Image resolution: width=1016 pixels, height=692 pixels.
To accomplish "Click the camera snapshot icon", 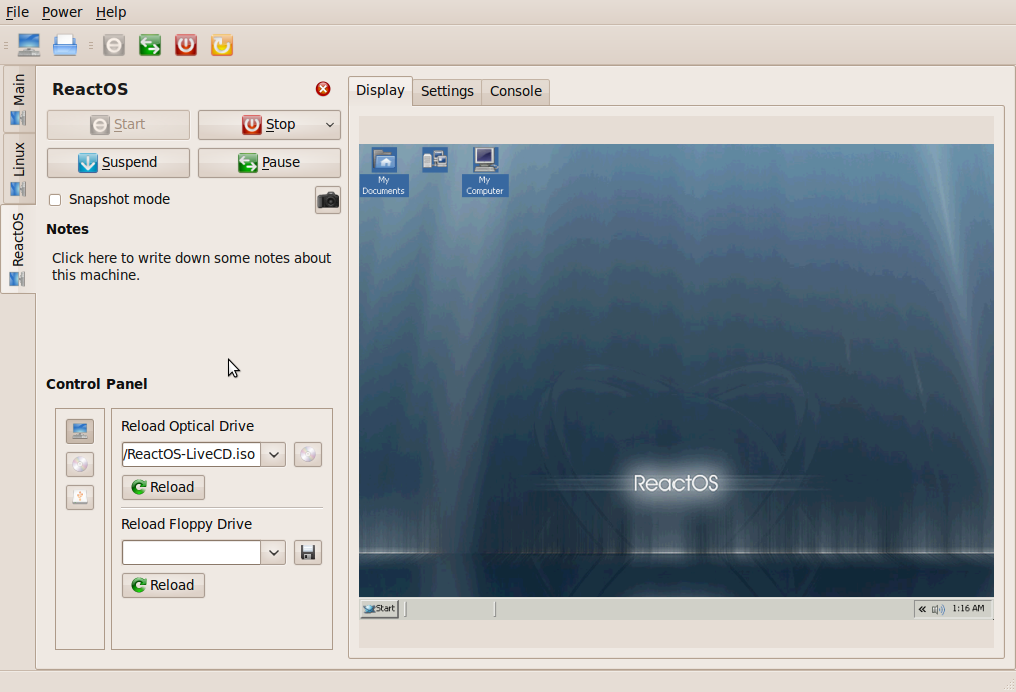I will pos(327,200).
